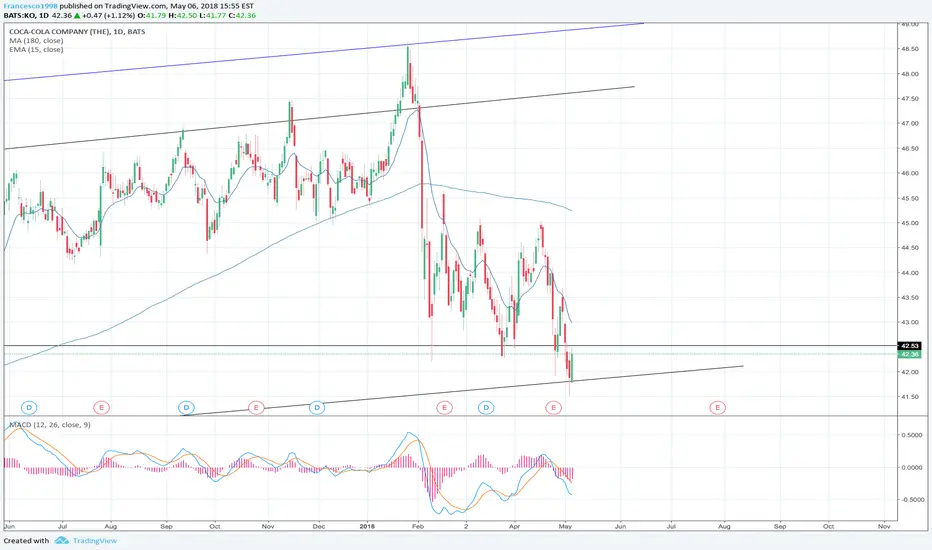The image size is (932, 550).
Task: Click the black 42.53 price label
Action: [910, 345]
